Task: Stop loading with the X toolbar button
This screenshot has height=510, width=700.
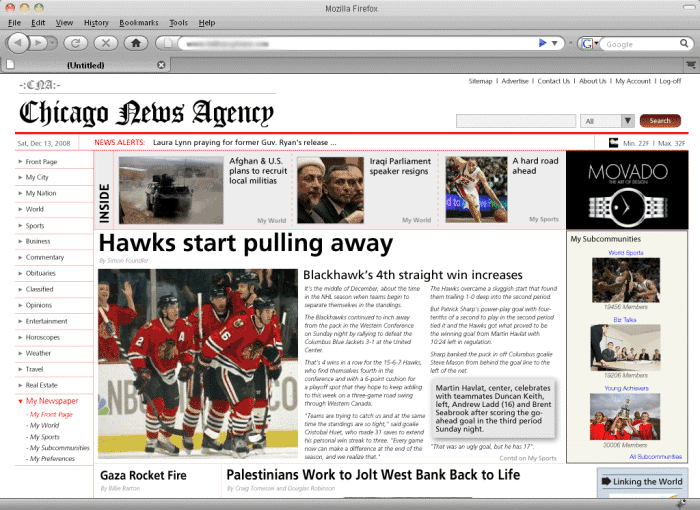Action: point(106,43)
